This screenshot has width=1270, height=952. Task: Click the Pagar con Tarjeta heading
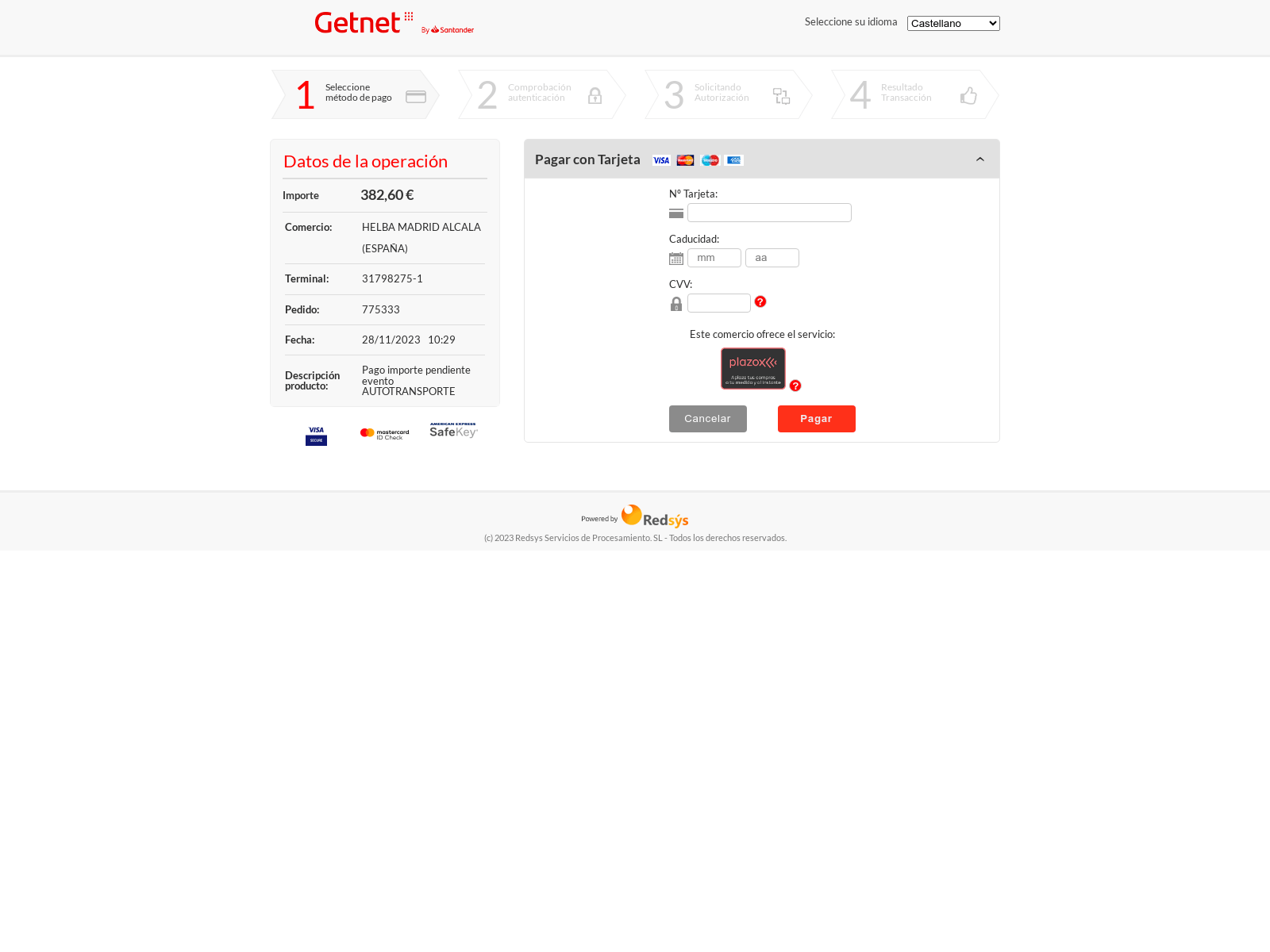pyautogui.click(x=587, y=159)
